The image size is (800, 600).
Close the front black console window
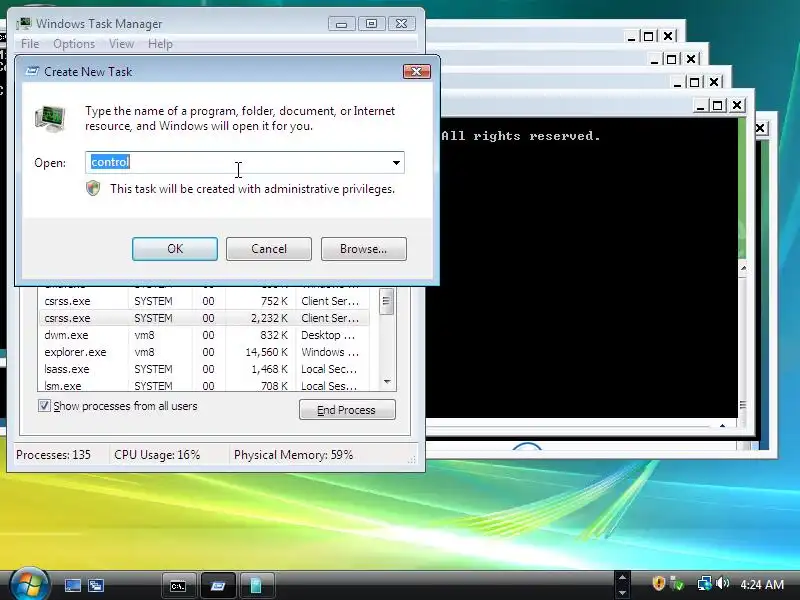pyautogui.click(x=737, y=105)
